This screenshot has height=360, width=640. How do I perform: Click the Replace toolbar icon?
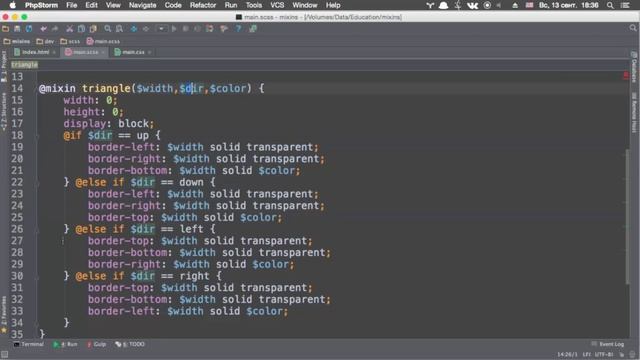(119, 29)
